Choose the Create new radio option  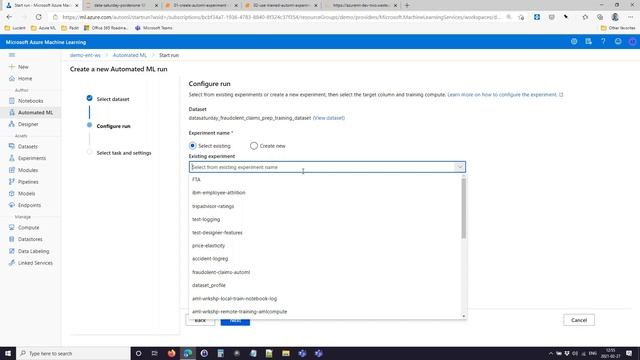tap(254, 146)
